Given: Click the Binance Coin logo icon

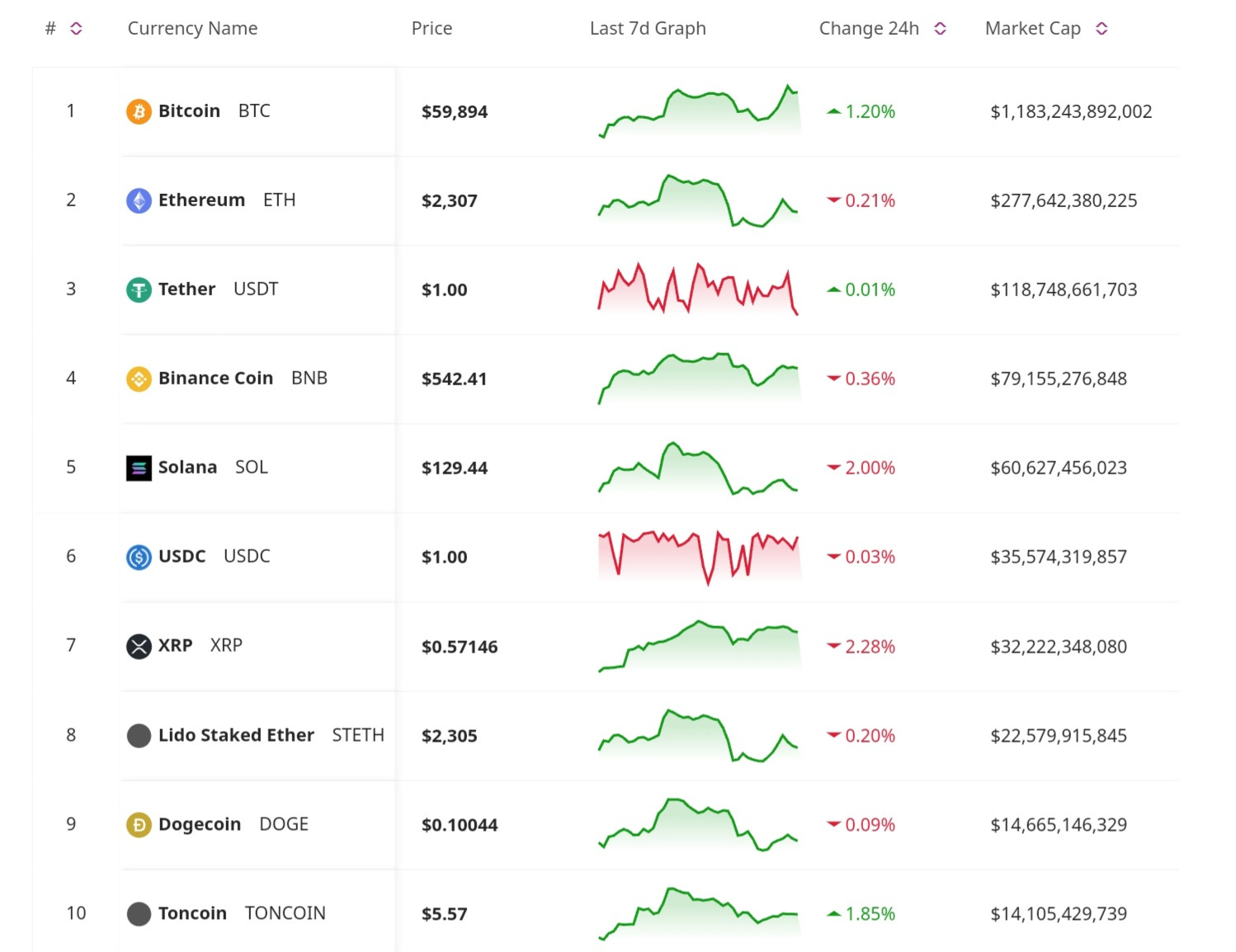Looking at the screenshot, I should (x=139, y=379).
